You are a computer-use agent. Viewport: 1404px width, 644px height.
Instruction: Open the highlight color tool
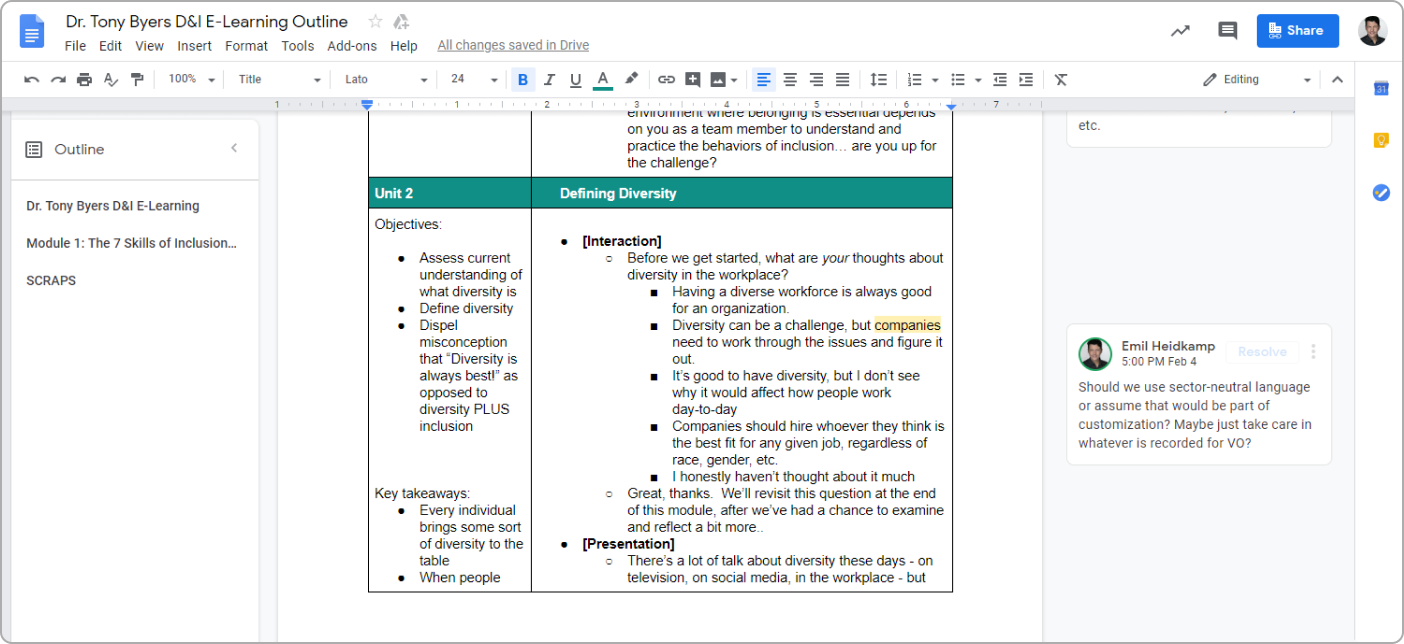click(631, 80)
